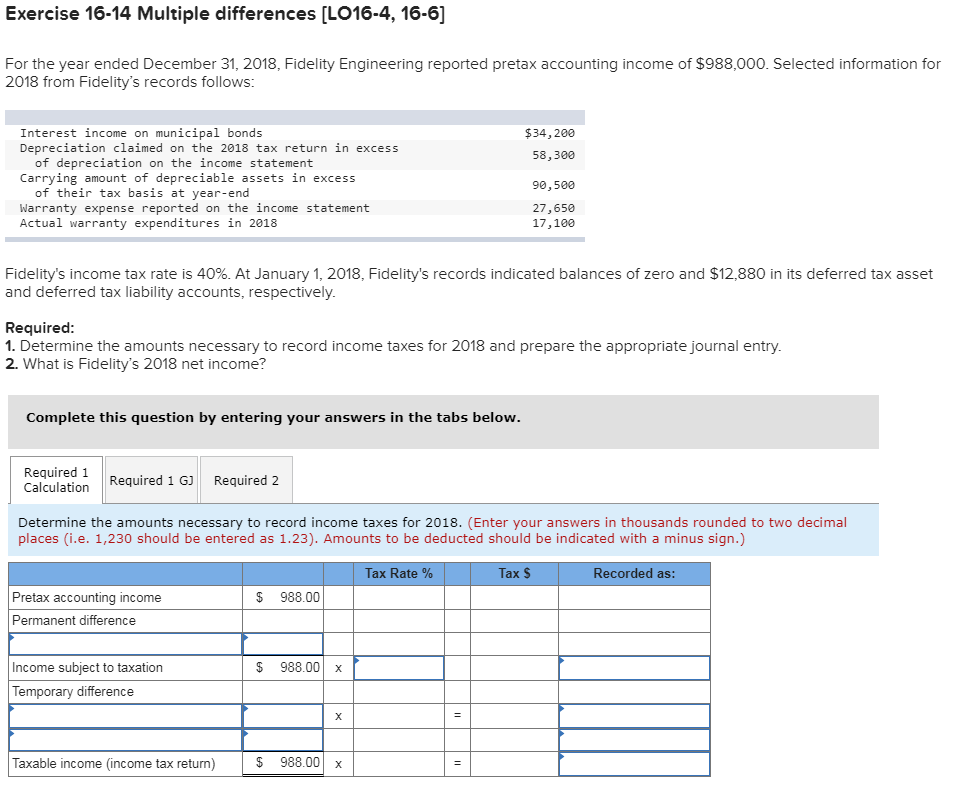Screen dimensions: 968x785
Task: Open the Recorded as dropdown beside first temporary difference
Action: [634, 715]
